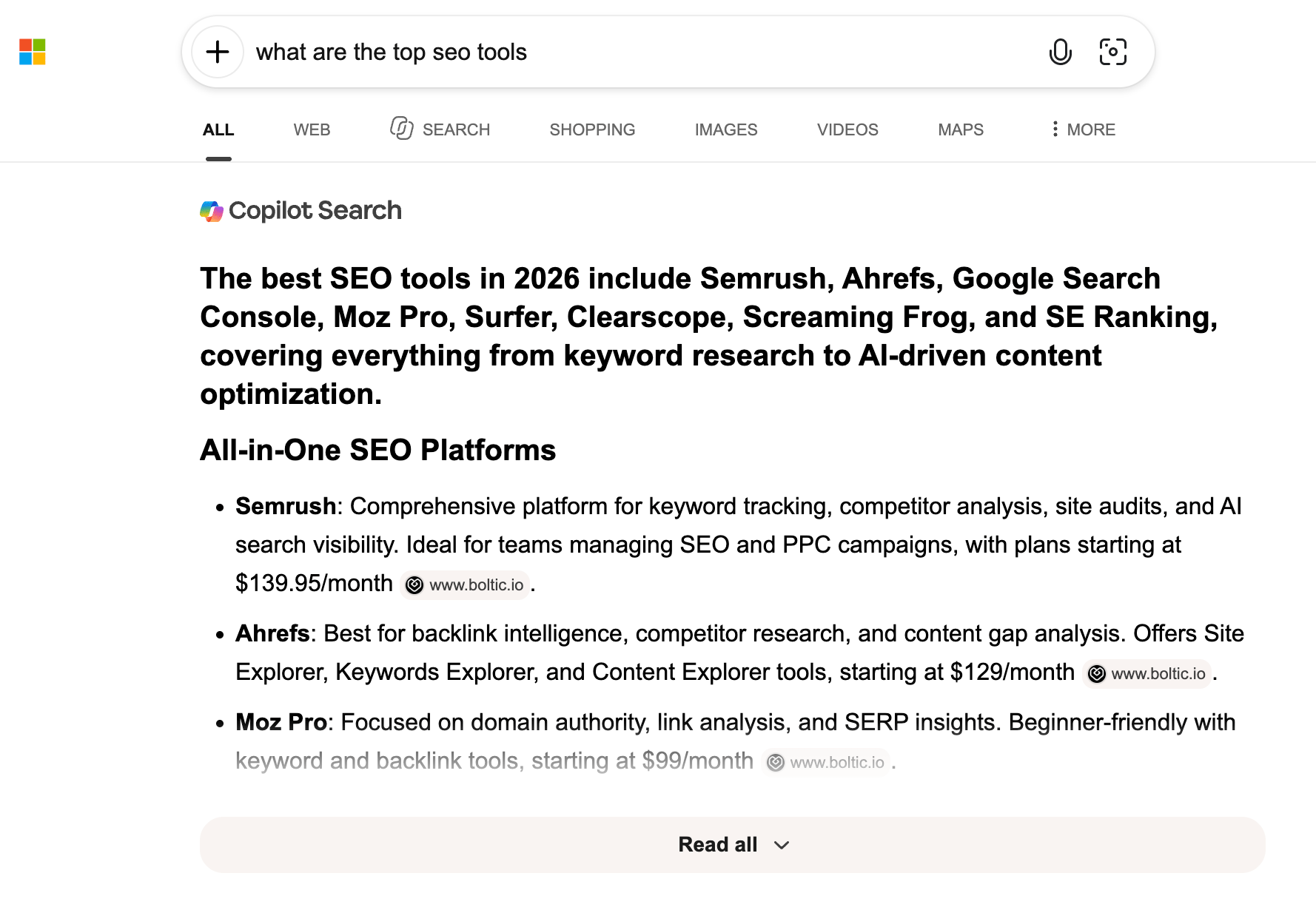Expand the answer with Read all
The image size is (1316, 910).
[732, 844]
